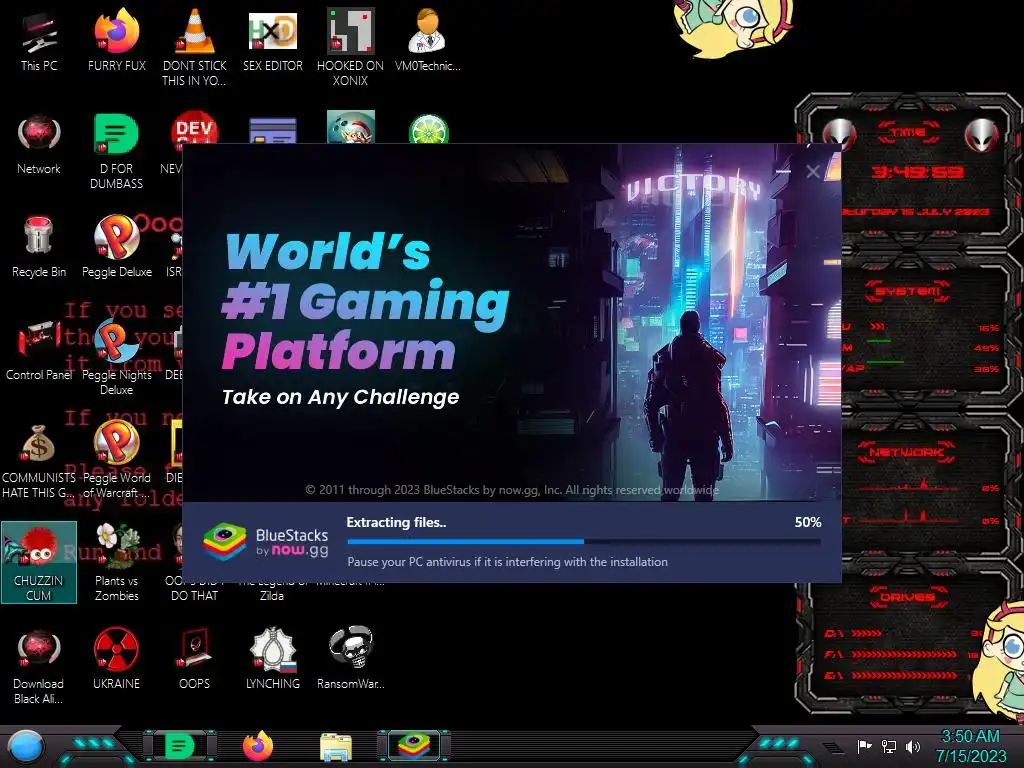The height and width of the screenshot is (768, 1024).
Task: Open the Control Panel desktop icon
Action: click(39, 351)
